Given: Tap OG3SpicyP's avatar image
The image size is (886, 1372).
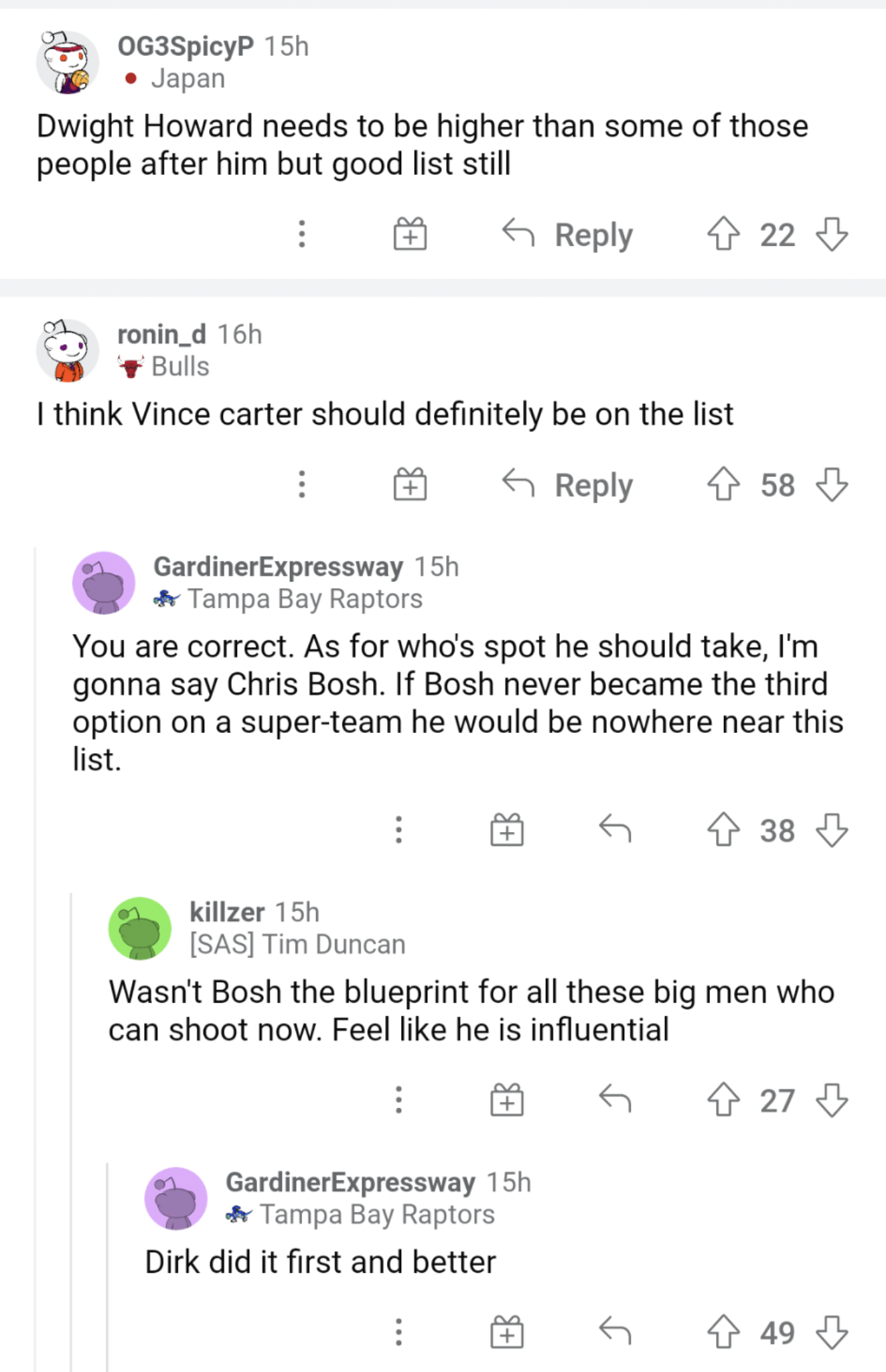Looking at the screenshot, I should click(x=67, y=62).
